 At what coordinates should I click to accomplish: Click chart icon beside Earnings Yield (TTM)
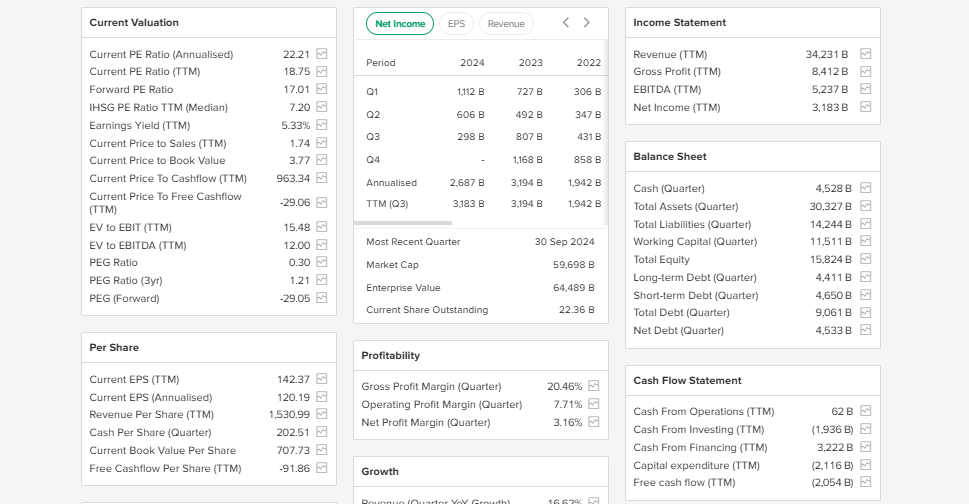(x=322, y=125)
